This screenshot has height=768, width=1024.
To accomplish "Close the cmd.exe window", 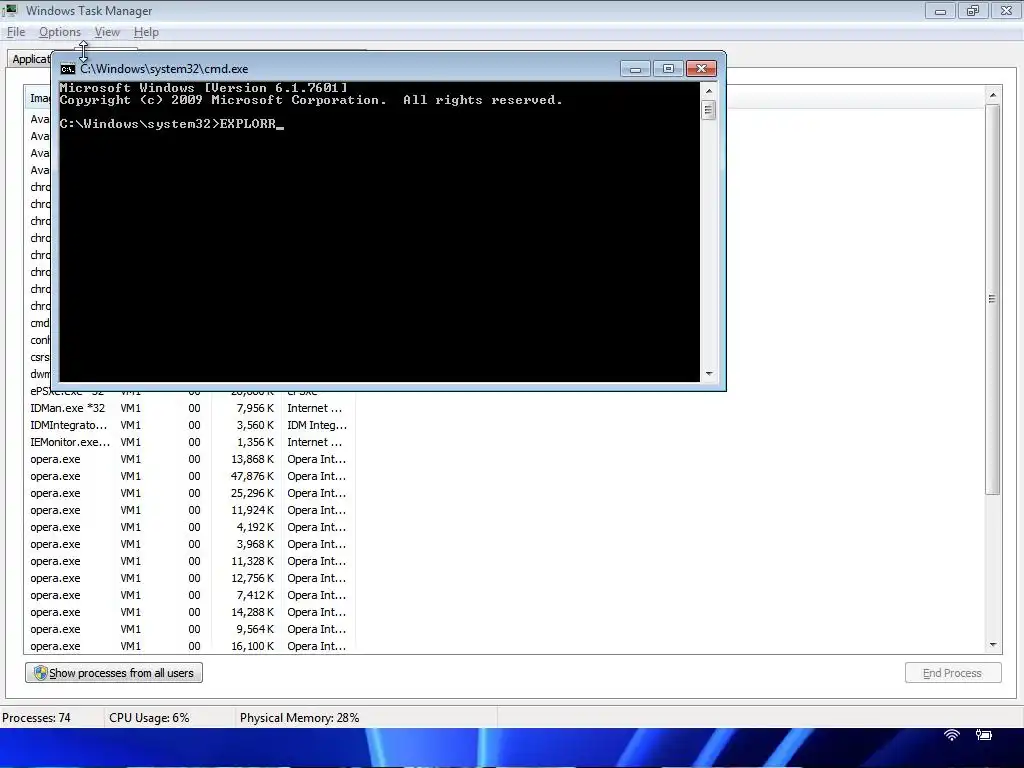I will click(x=701, y=69).
